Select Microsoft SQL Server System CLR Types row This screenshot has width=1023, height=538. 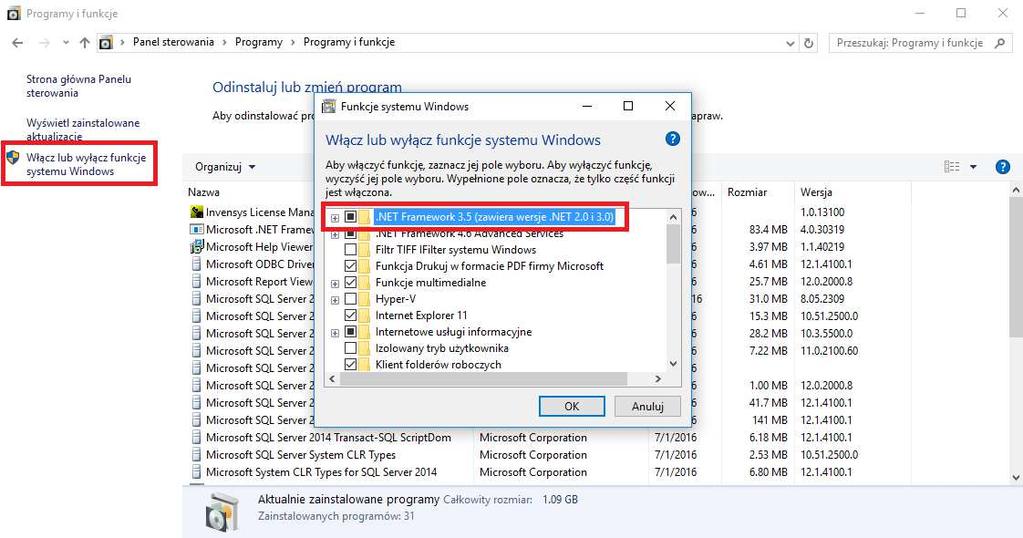coord(301,455)
